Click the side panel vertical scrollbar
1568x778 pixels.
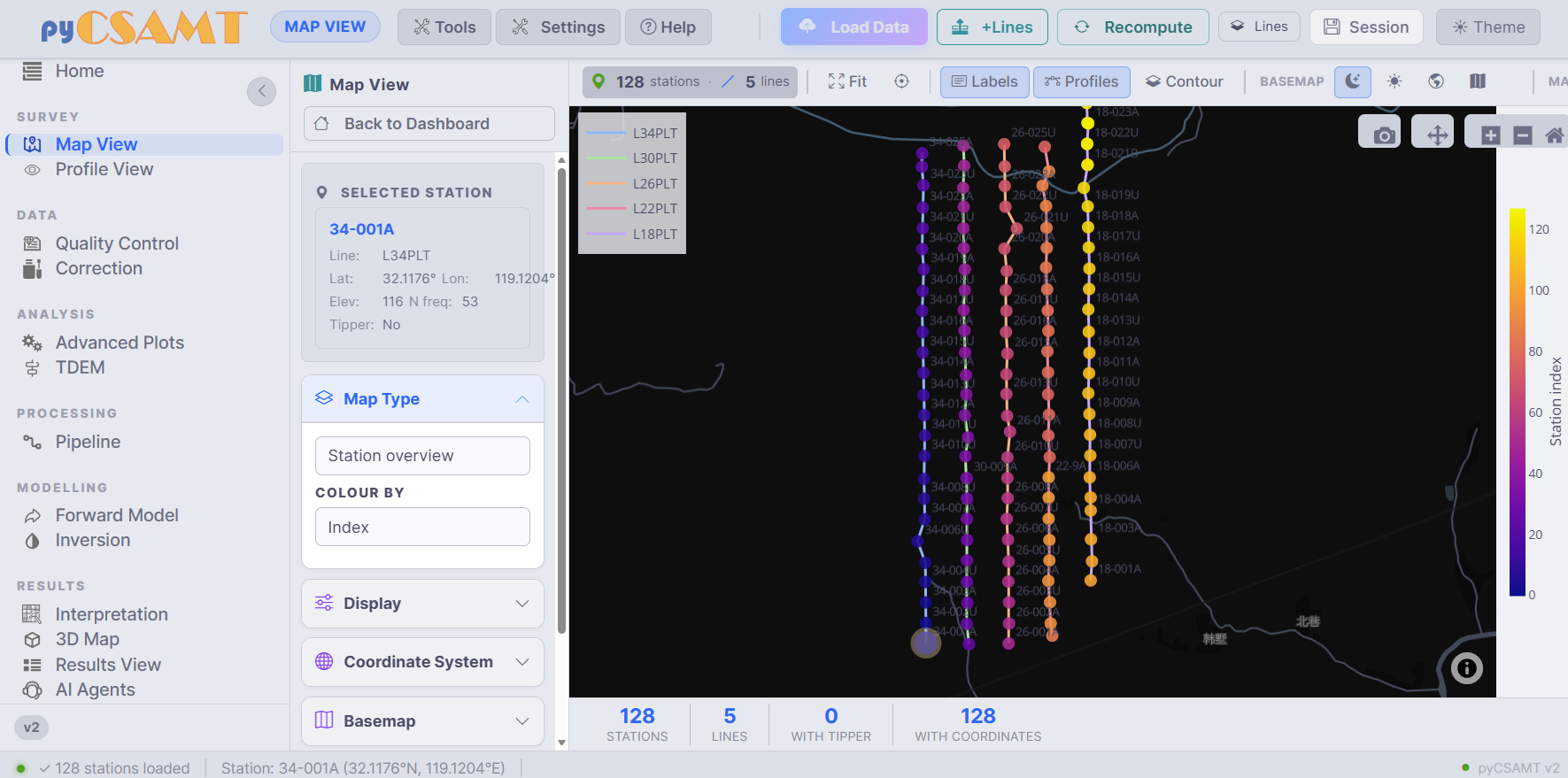click(x=561, y=400)
